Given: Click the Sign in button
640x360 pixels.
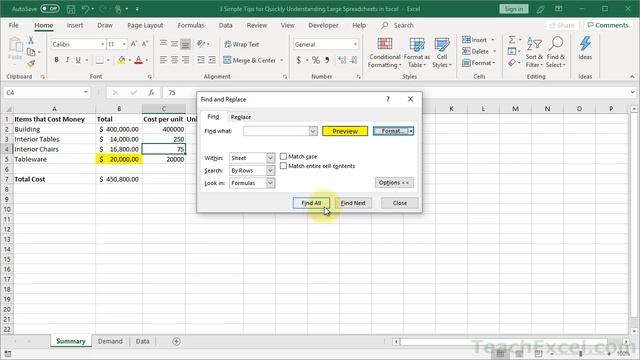Looking at the screenshot, I should coord(513,9).
